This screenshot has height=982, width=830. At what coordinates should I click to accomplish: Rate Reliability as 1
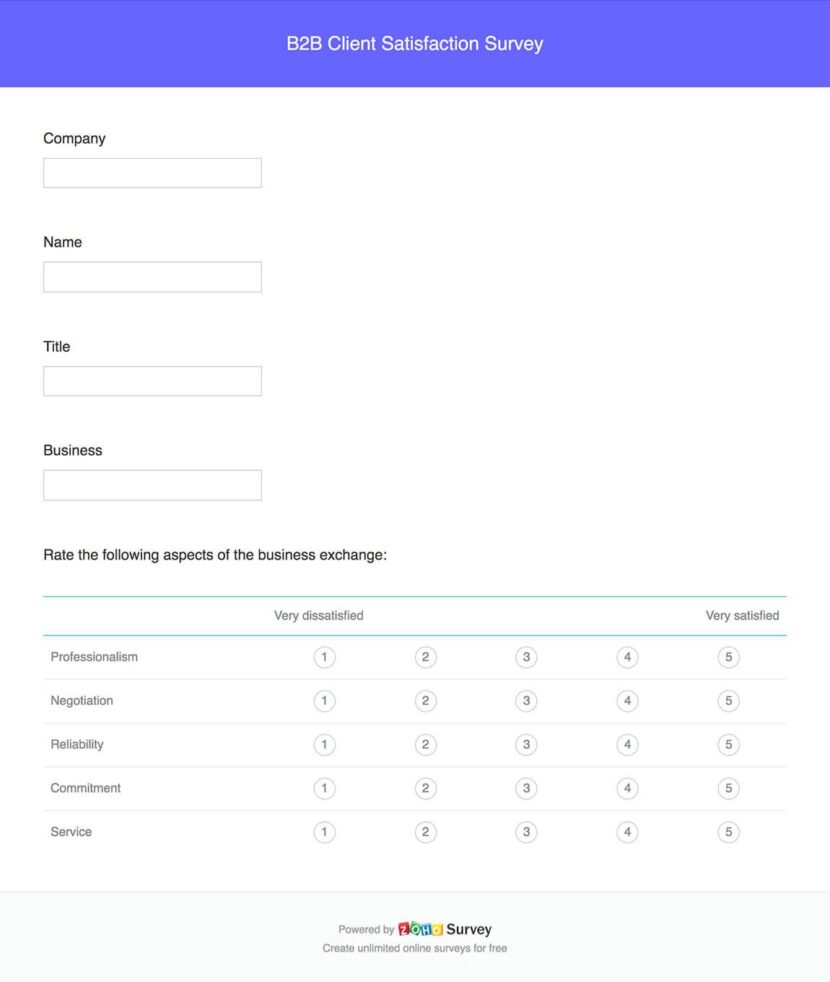pyautogui.click(x=324, y=744)
